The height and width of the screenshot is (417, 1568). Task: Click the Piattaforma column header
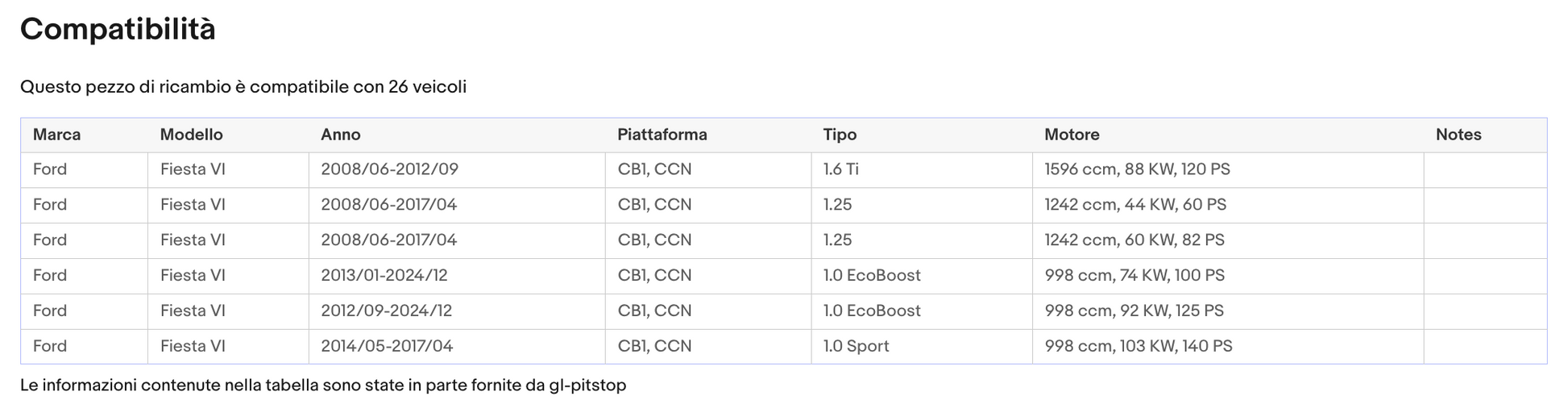click(x=708, y=135)
